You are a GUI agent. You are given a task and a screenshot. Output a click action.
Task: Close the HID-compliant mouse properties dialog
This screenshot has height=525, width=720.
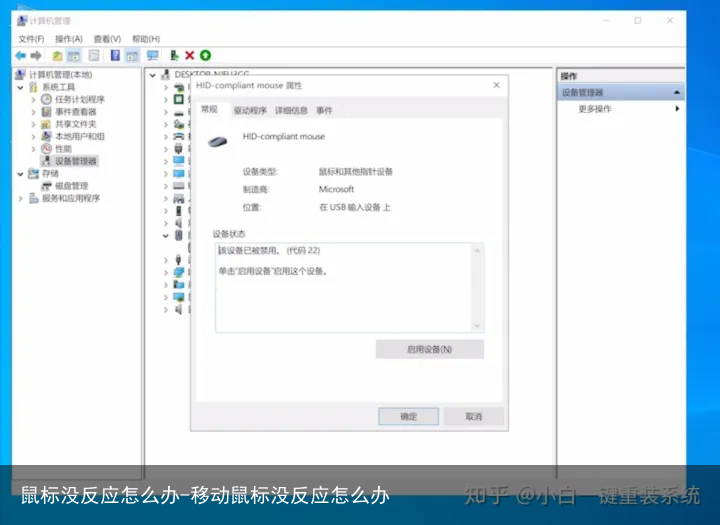click(x=496, y=85)
